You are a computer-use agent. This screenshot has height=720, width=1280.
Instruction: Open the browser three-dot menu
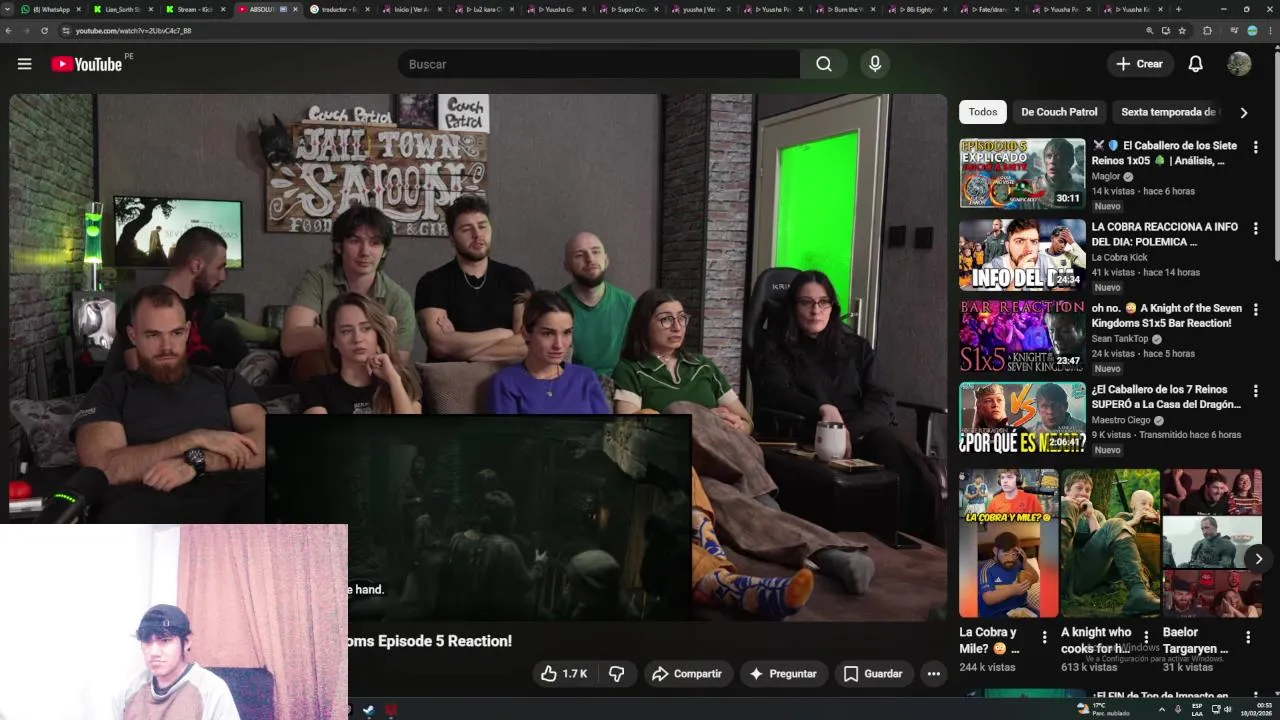coord(1269,31)
